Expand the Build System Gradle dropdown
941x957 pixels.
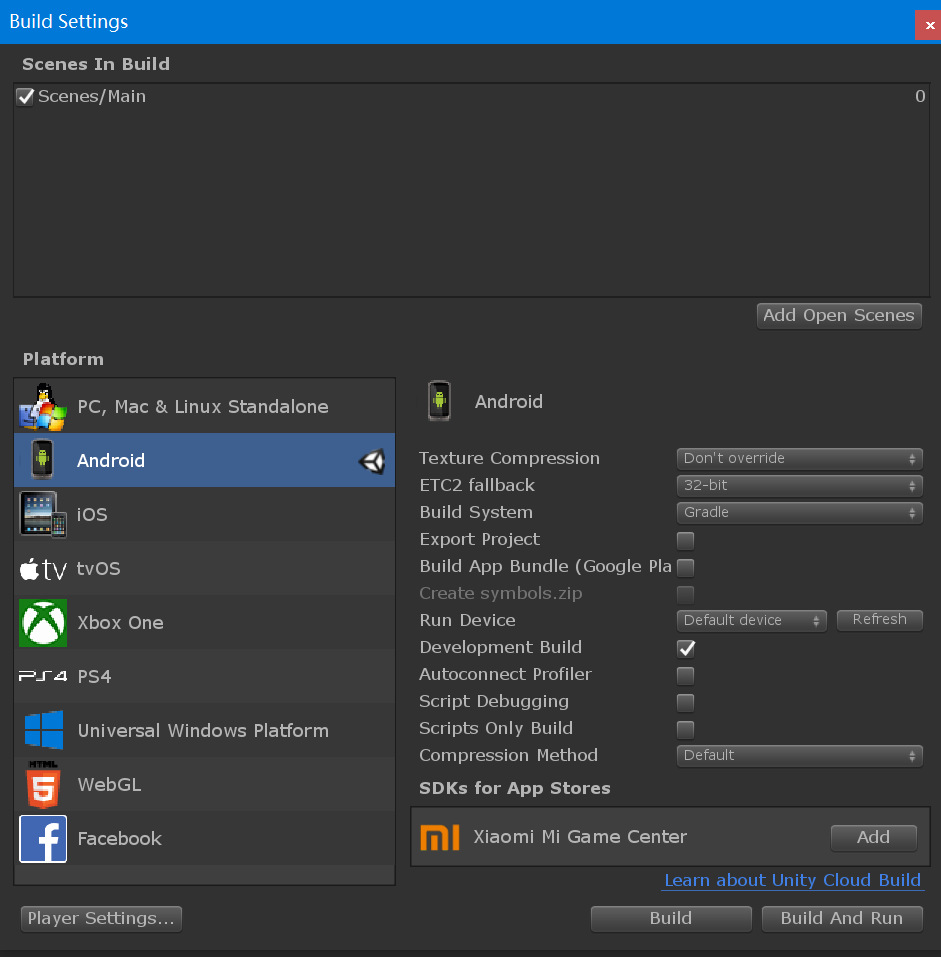pos(799,513)
